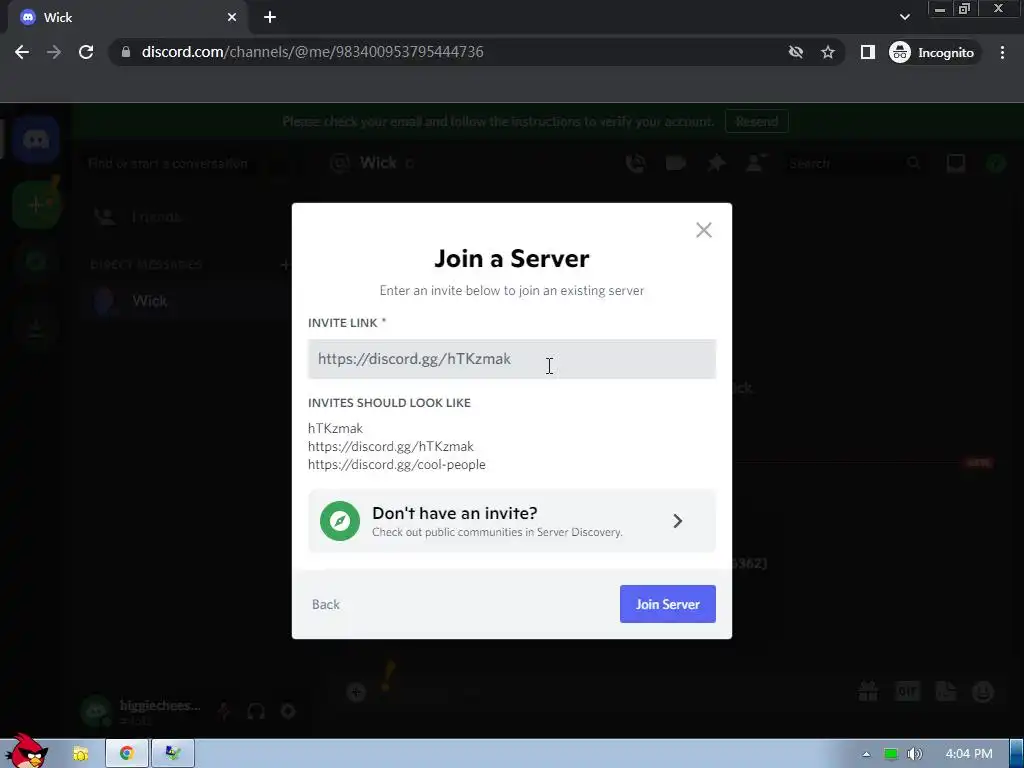The width and height of the screenshot is (1024, 768).
Task: Click the invite link input field
Action: click(511, 359)
